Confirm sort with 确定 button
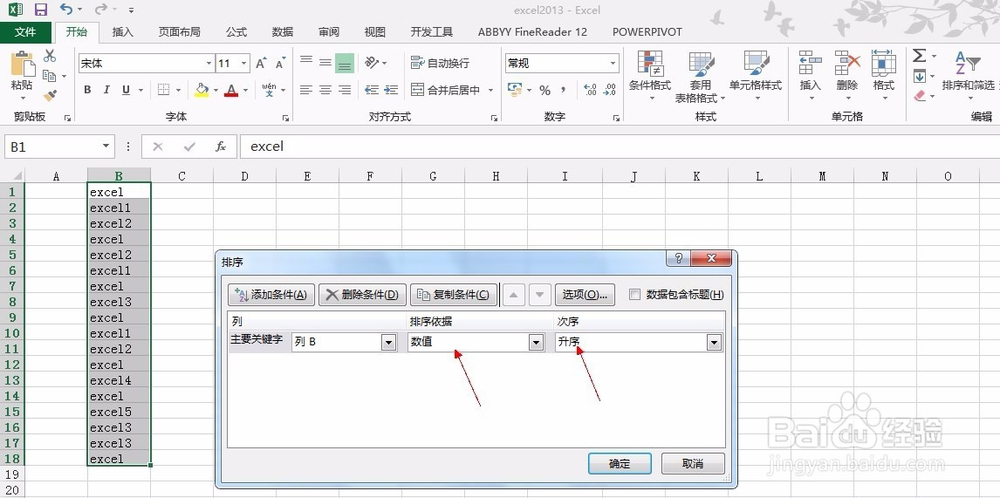Viewport: 1000px width, 498px height. tap(619, 464)
